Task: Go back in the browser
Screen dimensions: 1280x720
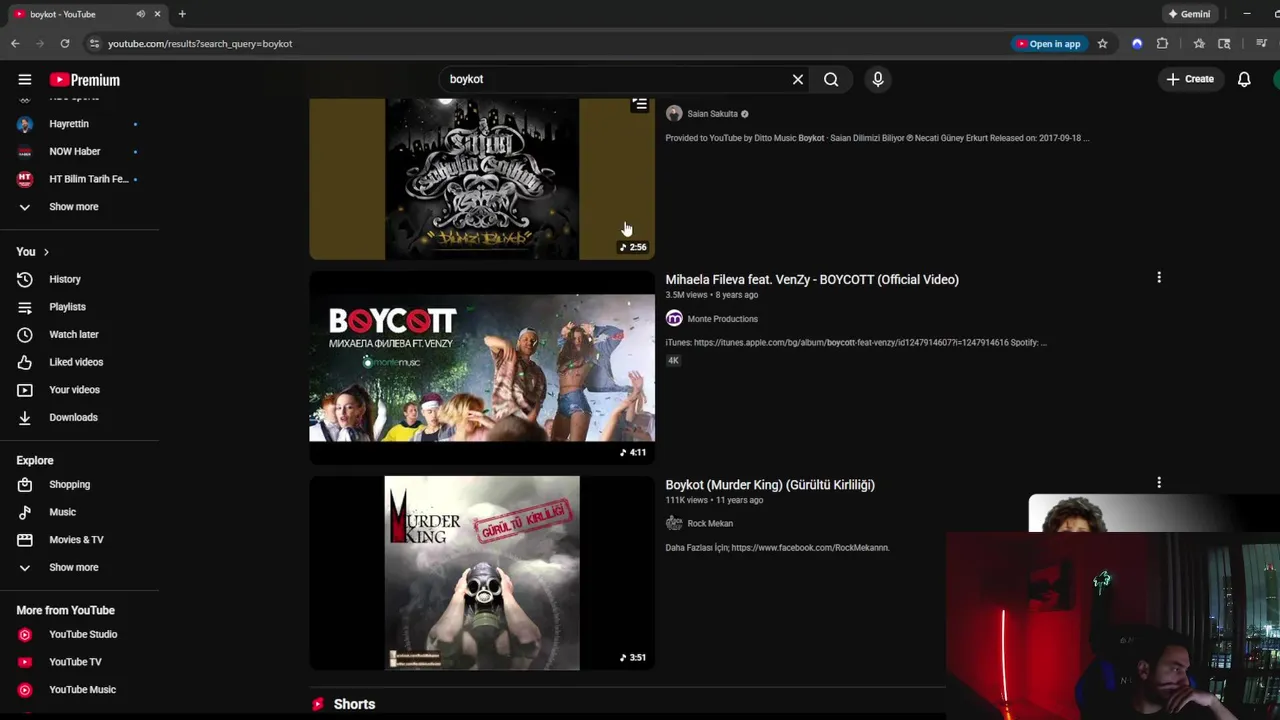Action: point(15,44)
